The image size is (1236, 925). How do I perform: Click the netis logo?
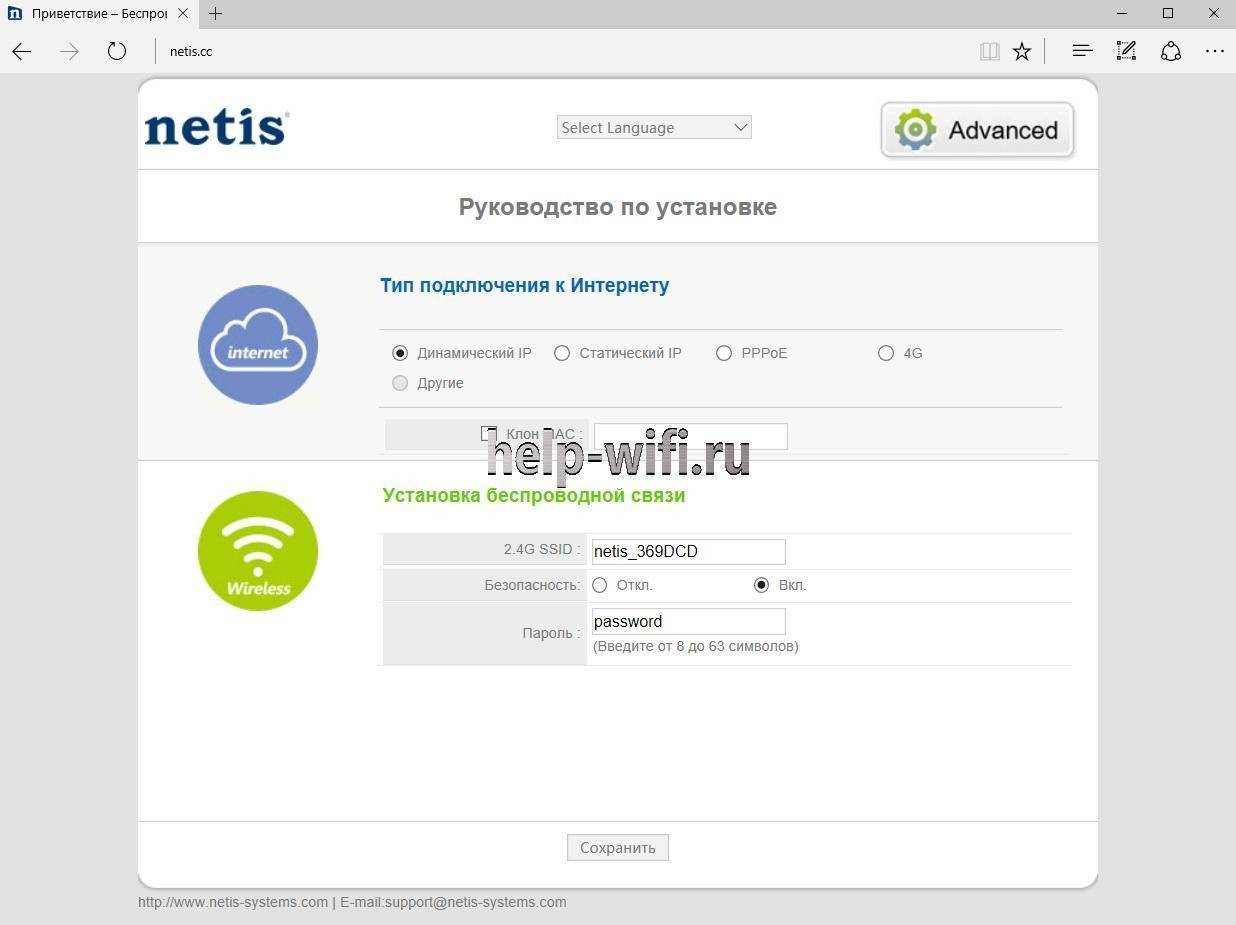tap(216, 129)
